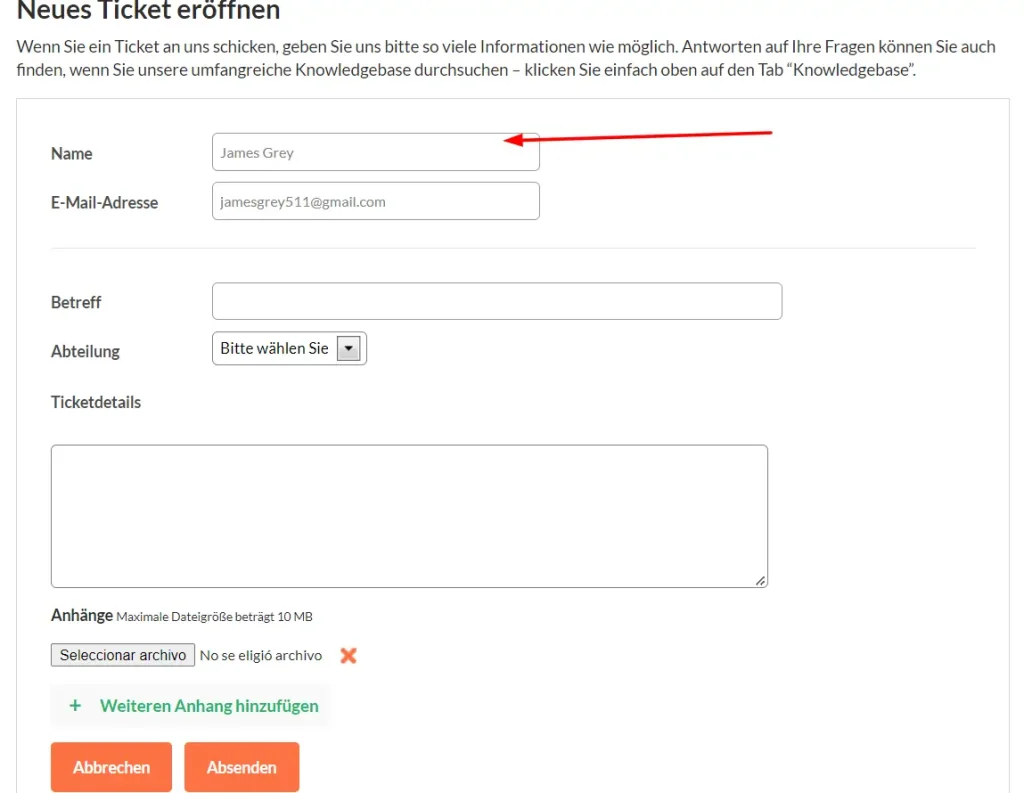1024x793 pixels.
Task: Click the 'Betreff' label text
Action: tap(76, 302)
